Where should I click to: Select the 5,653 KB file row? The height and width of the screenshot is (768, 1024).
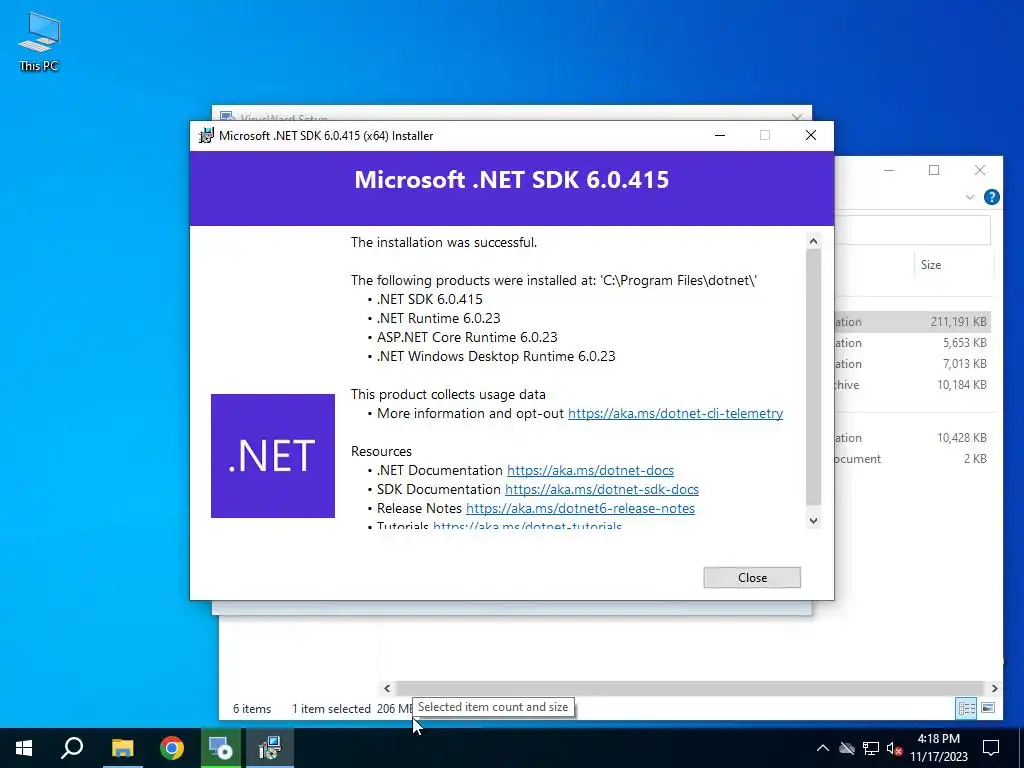pos(912,343)
